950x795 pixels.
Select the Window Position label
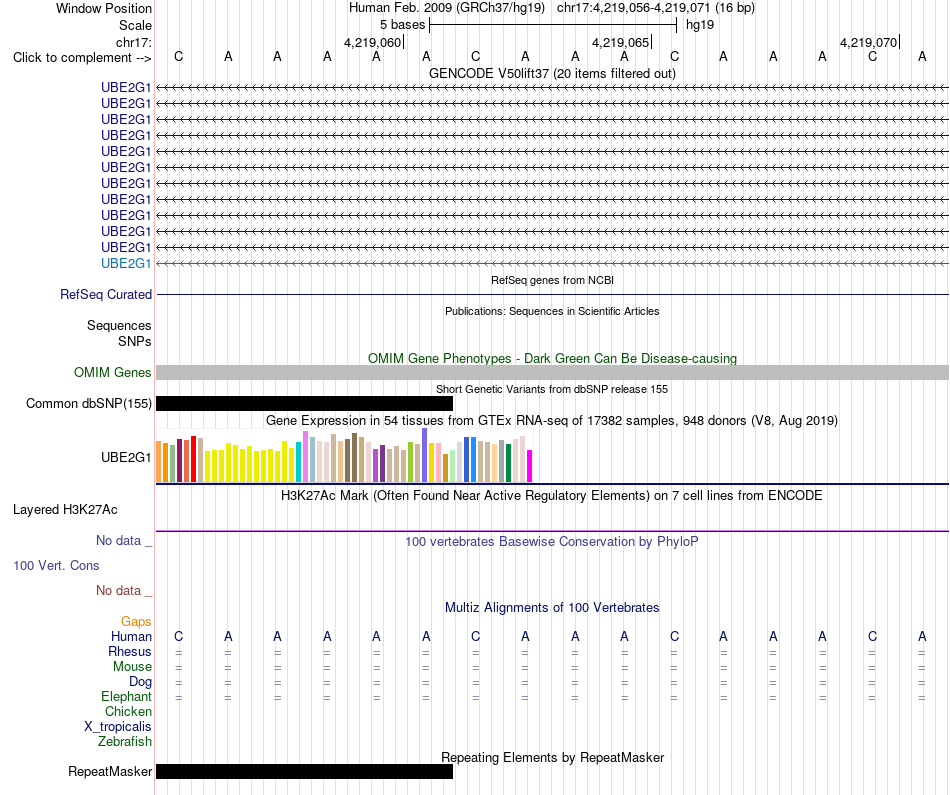pyautogui.click(x=104, y=8)
